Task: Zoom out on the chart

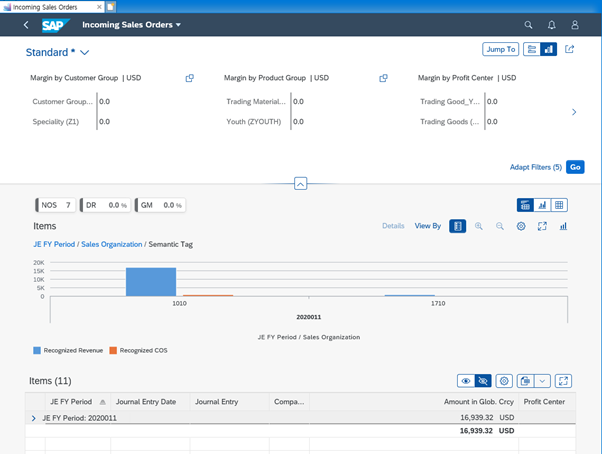Action: click(x=499, y=226)
